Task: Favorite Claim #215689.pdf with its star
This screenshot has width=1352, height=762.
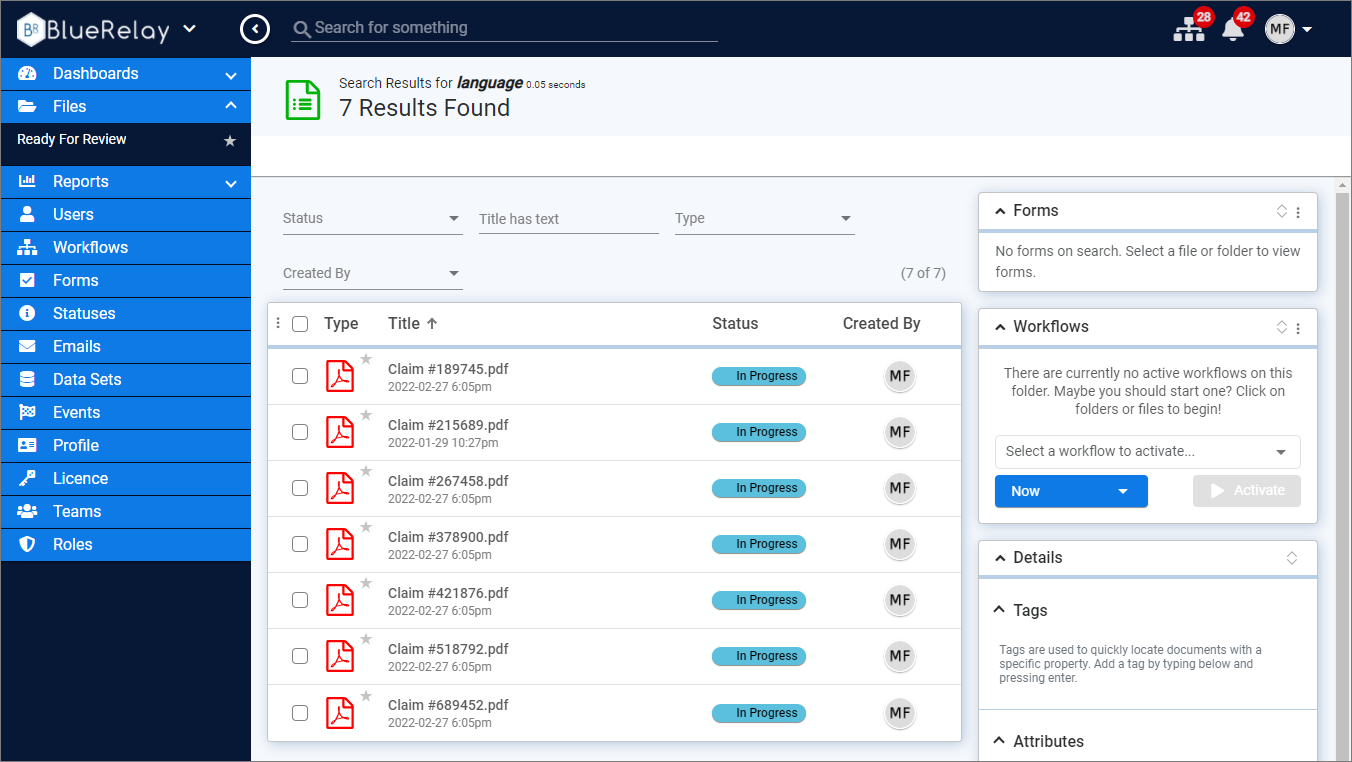Action: coord(366,415)
